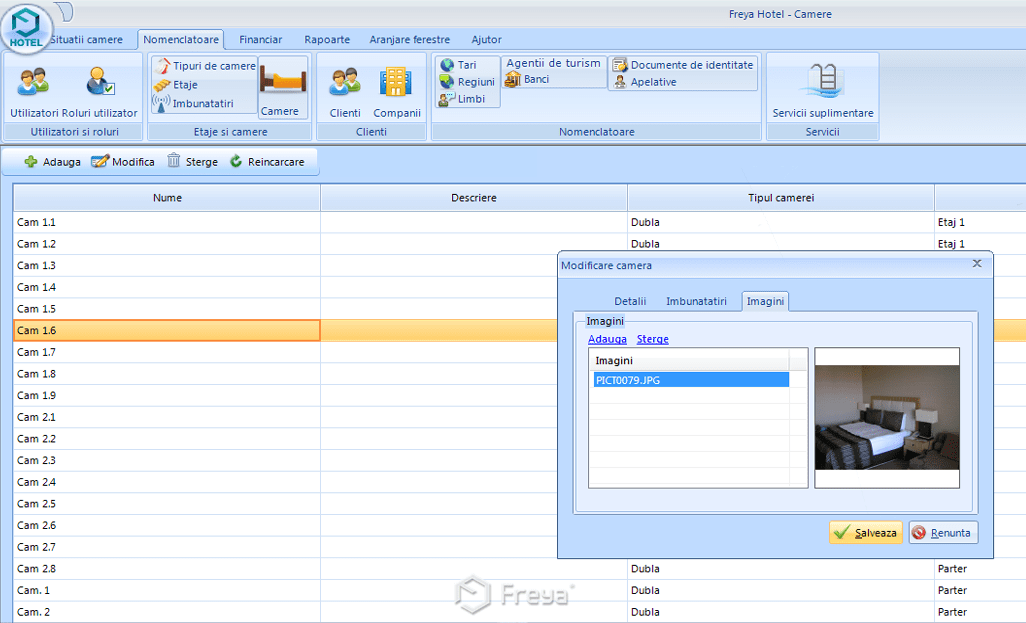Click the Sterge trash toolbar button

click(192, 162)
